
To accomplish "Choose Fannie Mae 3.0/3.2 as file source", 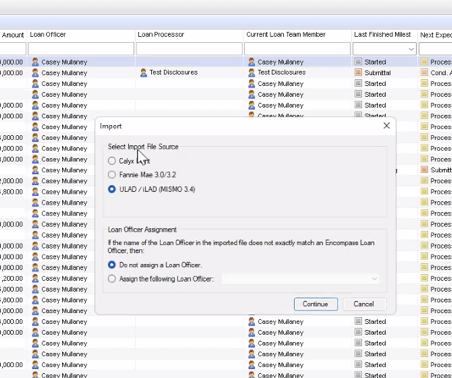I will [x=112, y=175].
